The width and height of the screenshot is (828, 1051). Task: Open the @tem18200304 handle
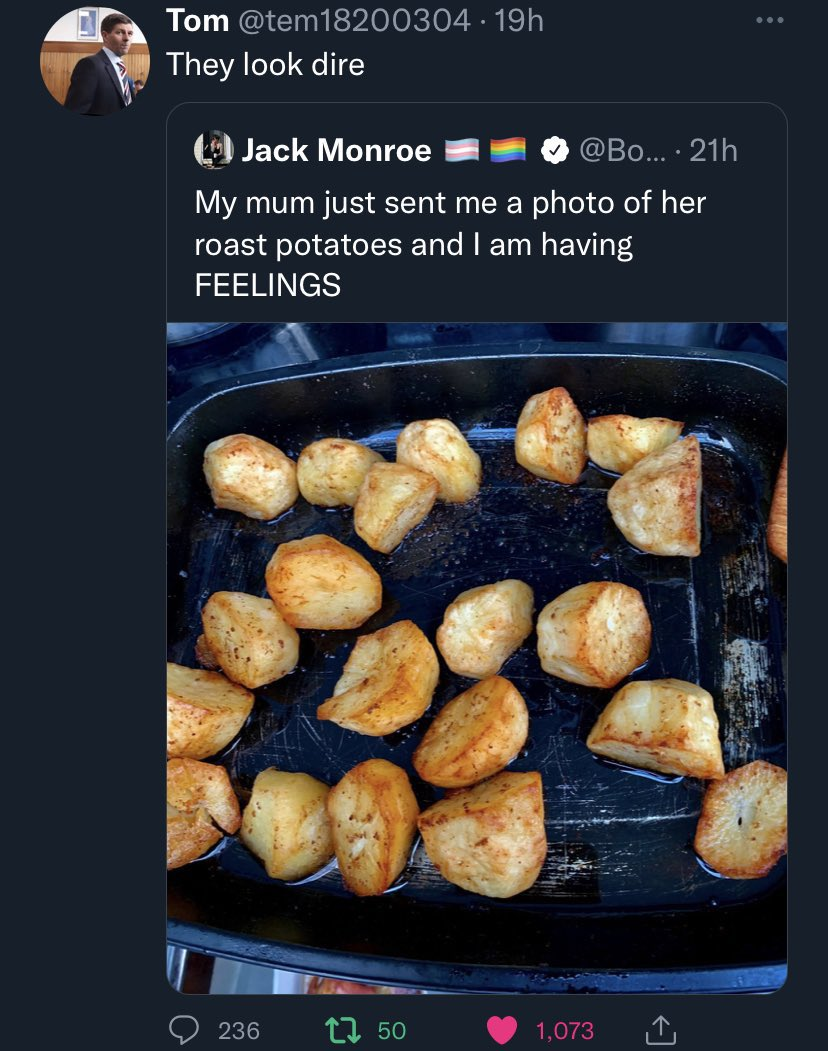coord(354,21)
